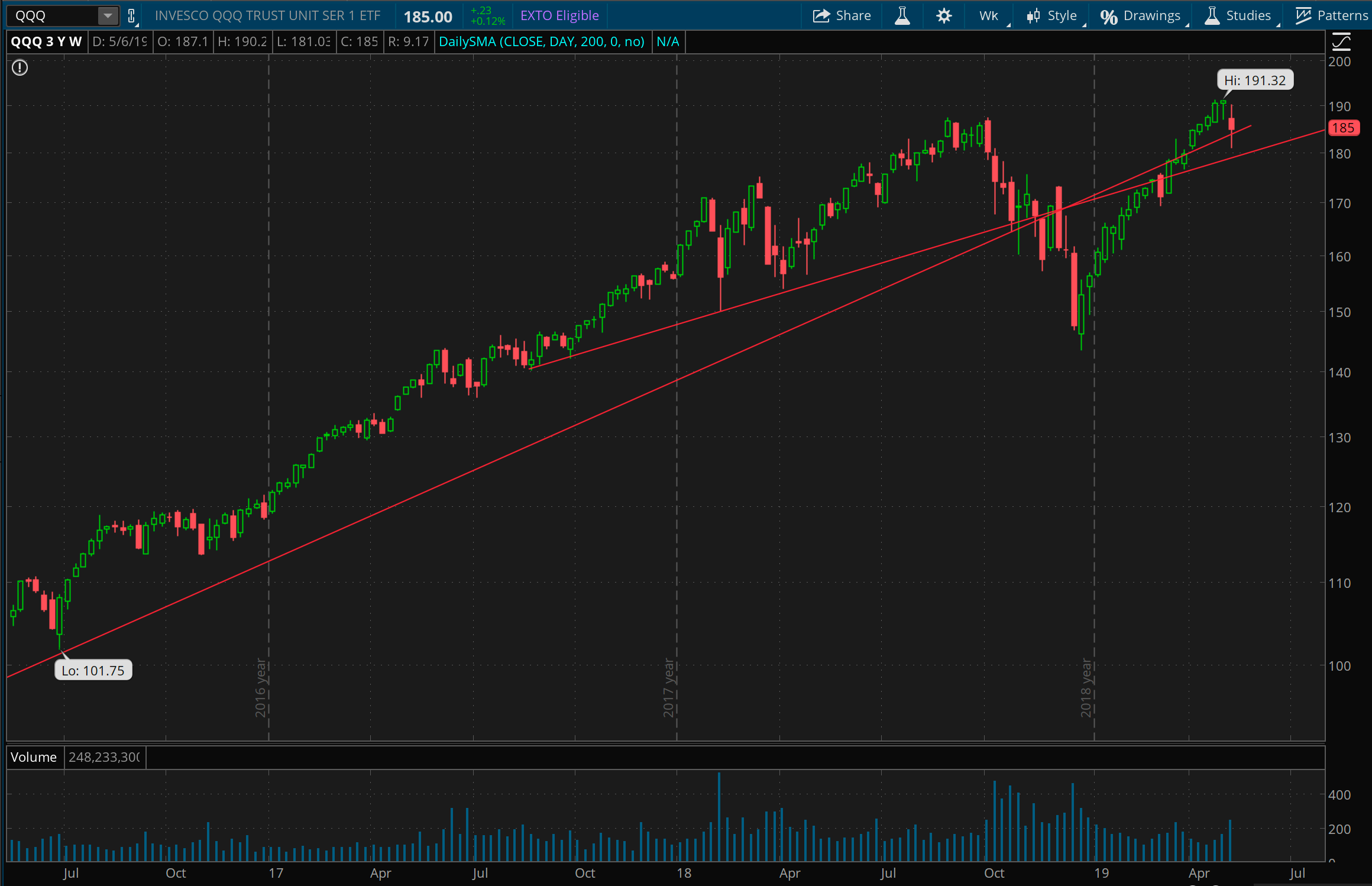Click the 17 year label on time axis
The image size is (1372, 886).
[x=276, y=874]
